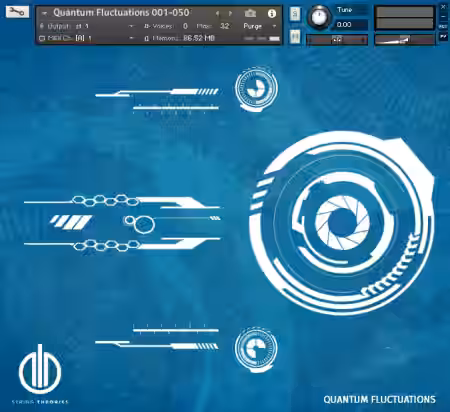This screenshot has width=450, height=412.
Task: Click the pan slider under Tune knob
Action: pyautogui.click(x=337, y=40)
